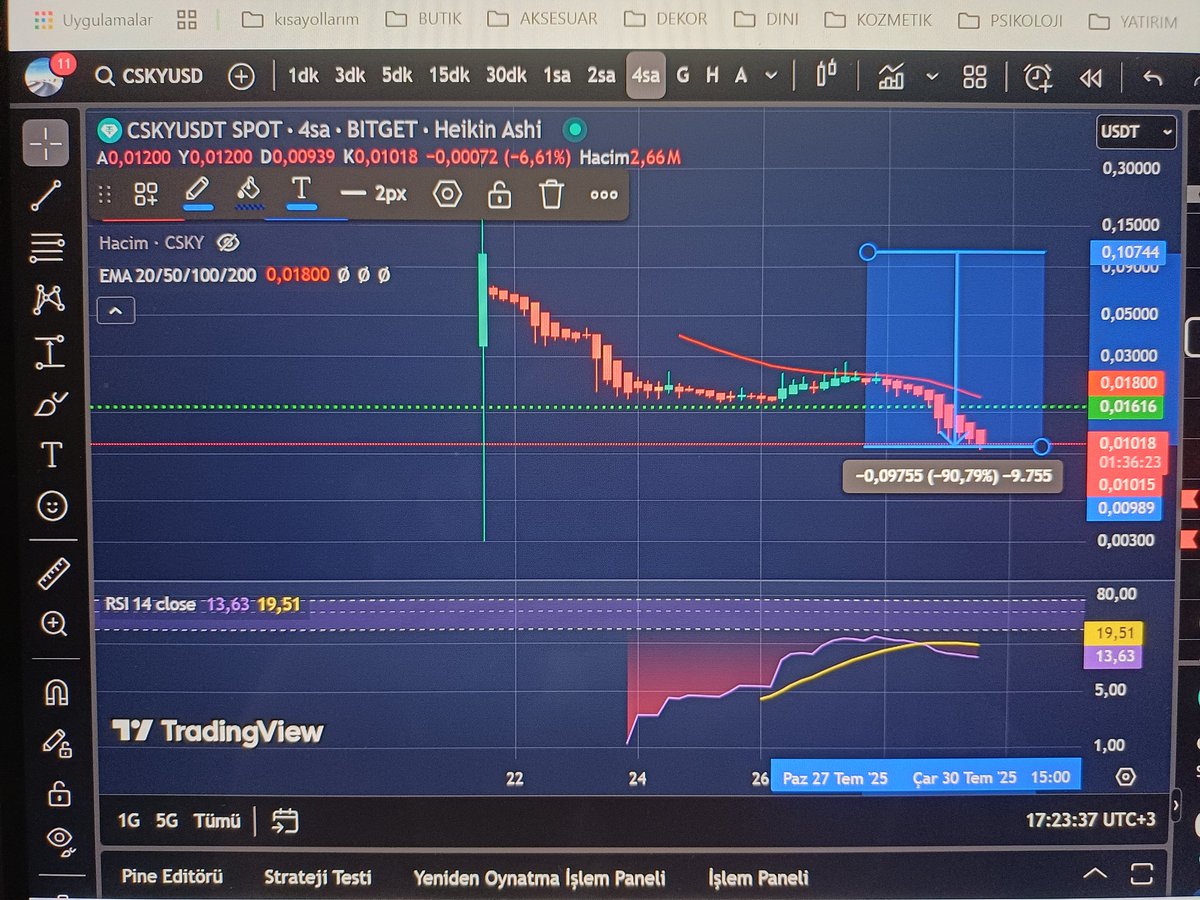
Task: Toggle stay in drawing mode pencil-lock
Action: pos(56,744)
